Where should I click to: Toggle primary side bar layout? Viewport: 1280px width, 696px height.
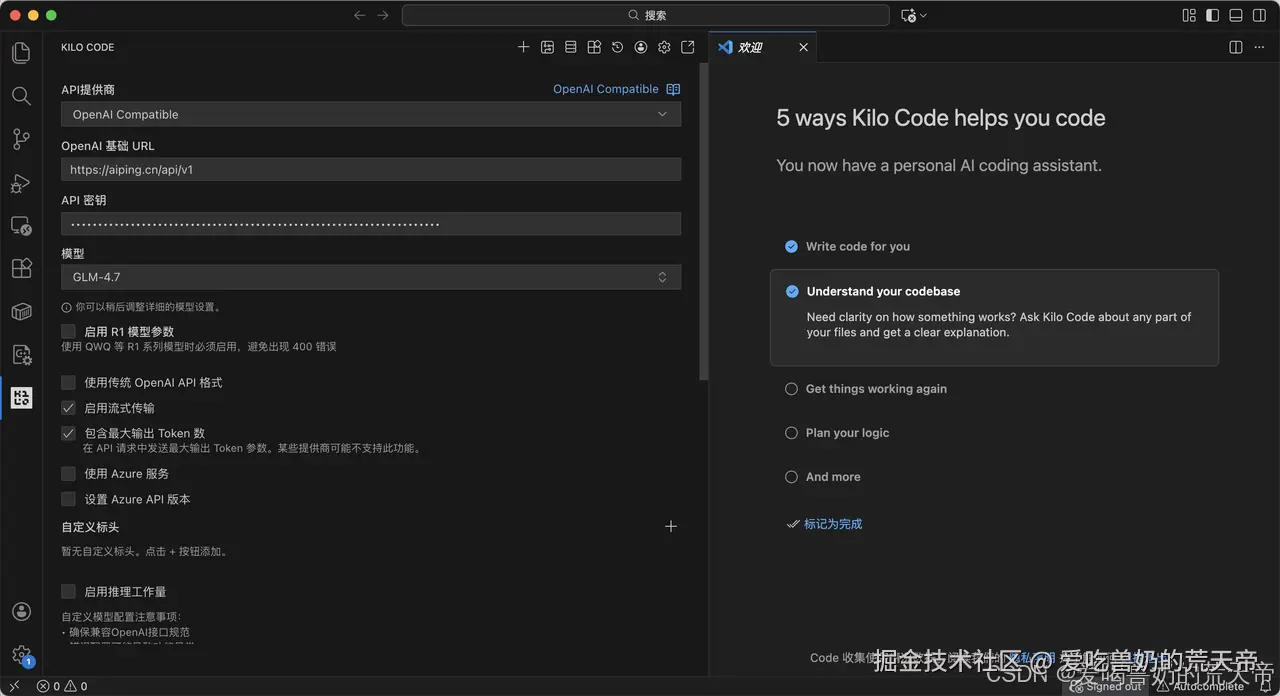point(1212,15)
